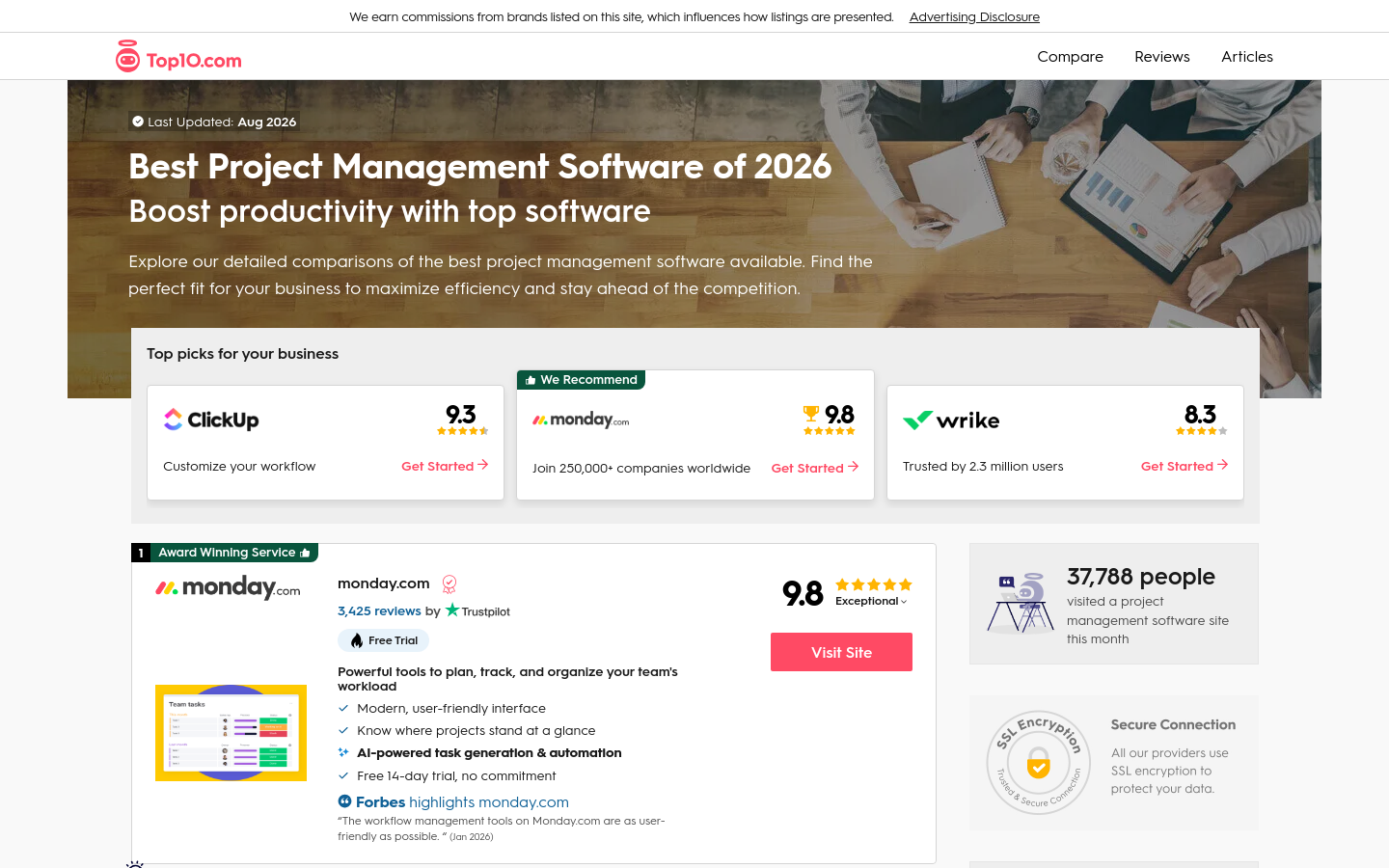Click the visitors illustration beside 37,788 people
Image resolution: width=1389 pixels, height=868 pixels.
click(1021, 604)
